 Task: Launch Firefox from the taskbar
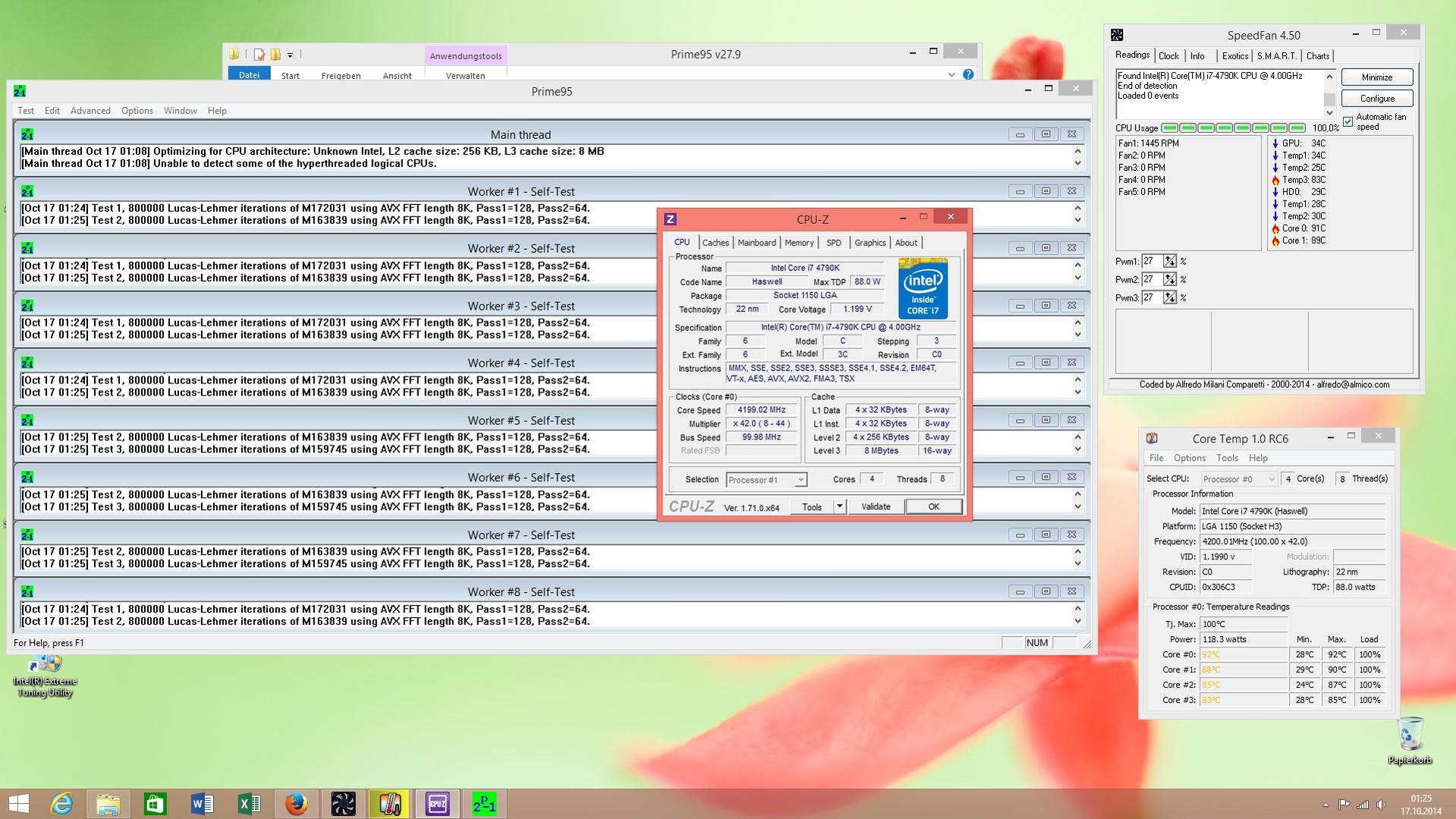tap(296, 804)
